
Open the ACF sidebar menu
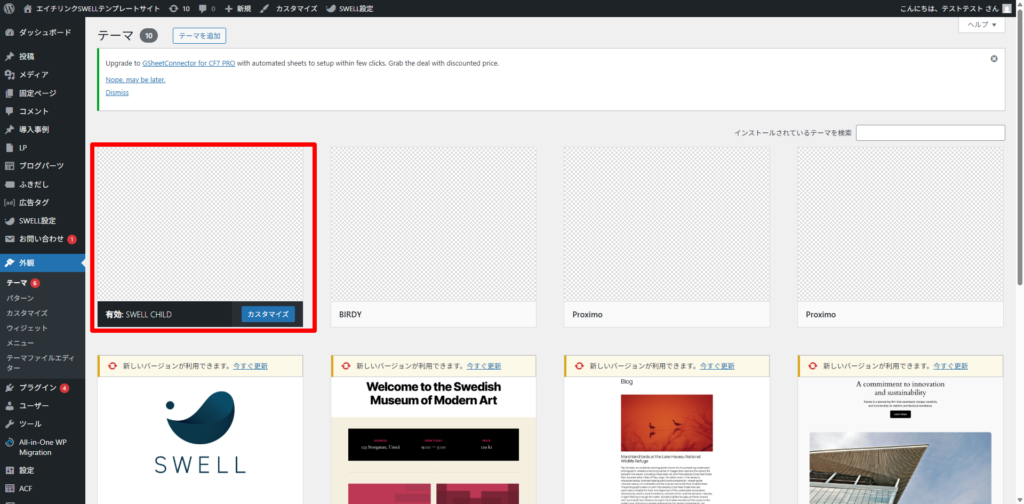[26, 488]
